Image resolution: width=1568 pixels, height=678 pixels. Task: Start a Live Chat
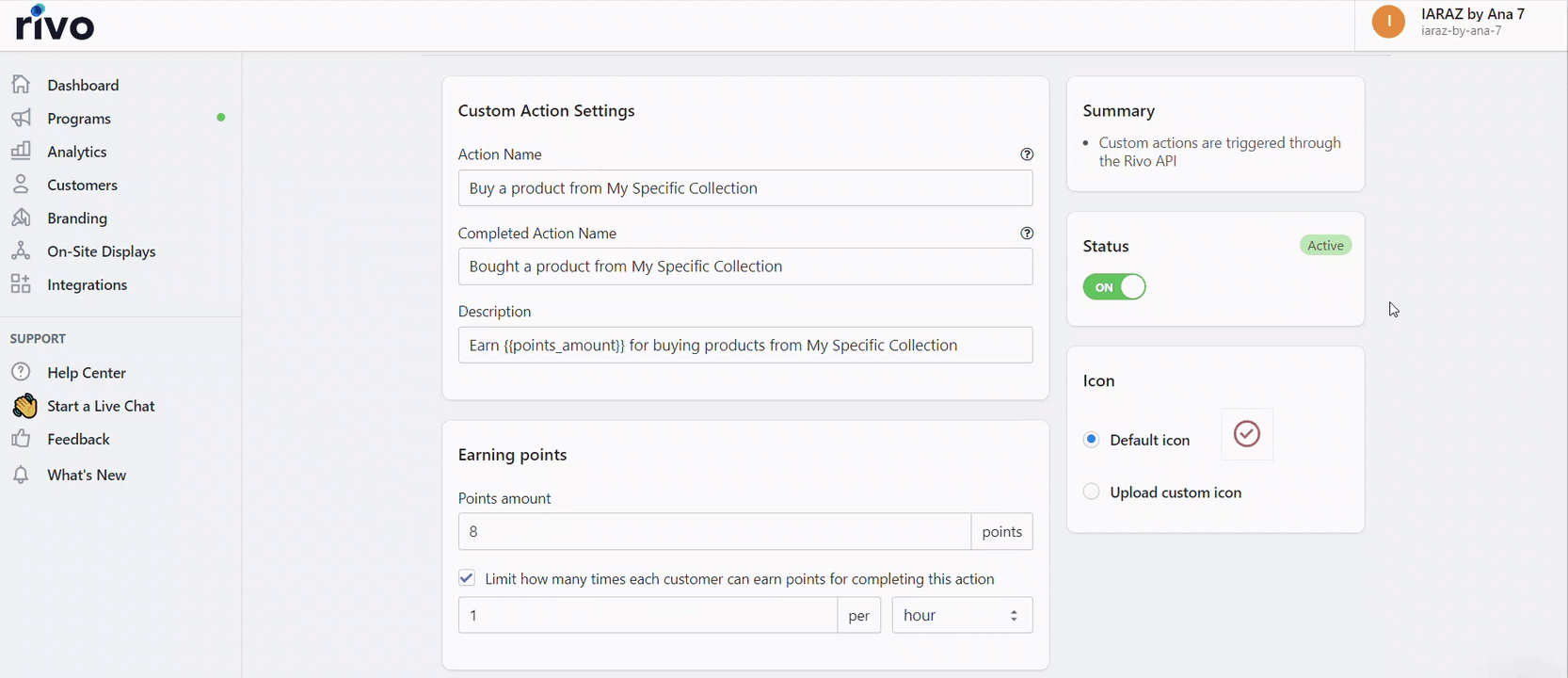(101, 406)
